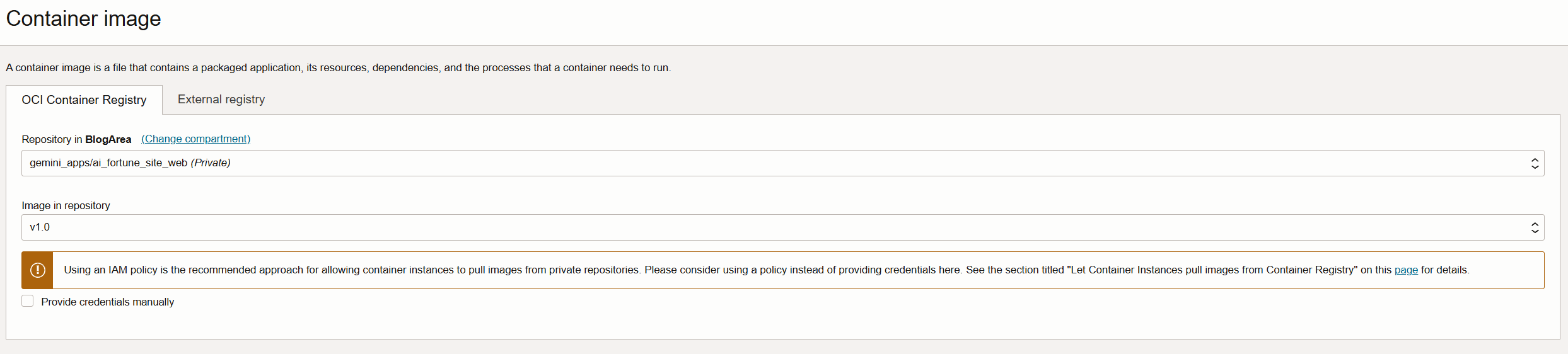Image resolution: width=1568 pixels, height=354 pixels.
Task: Click the (Private) repository visibility text
Action: point(211,163)
